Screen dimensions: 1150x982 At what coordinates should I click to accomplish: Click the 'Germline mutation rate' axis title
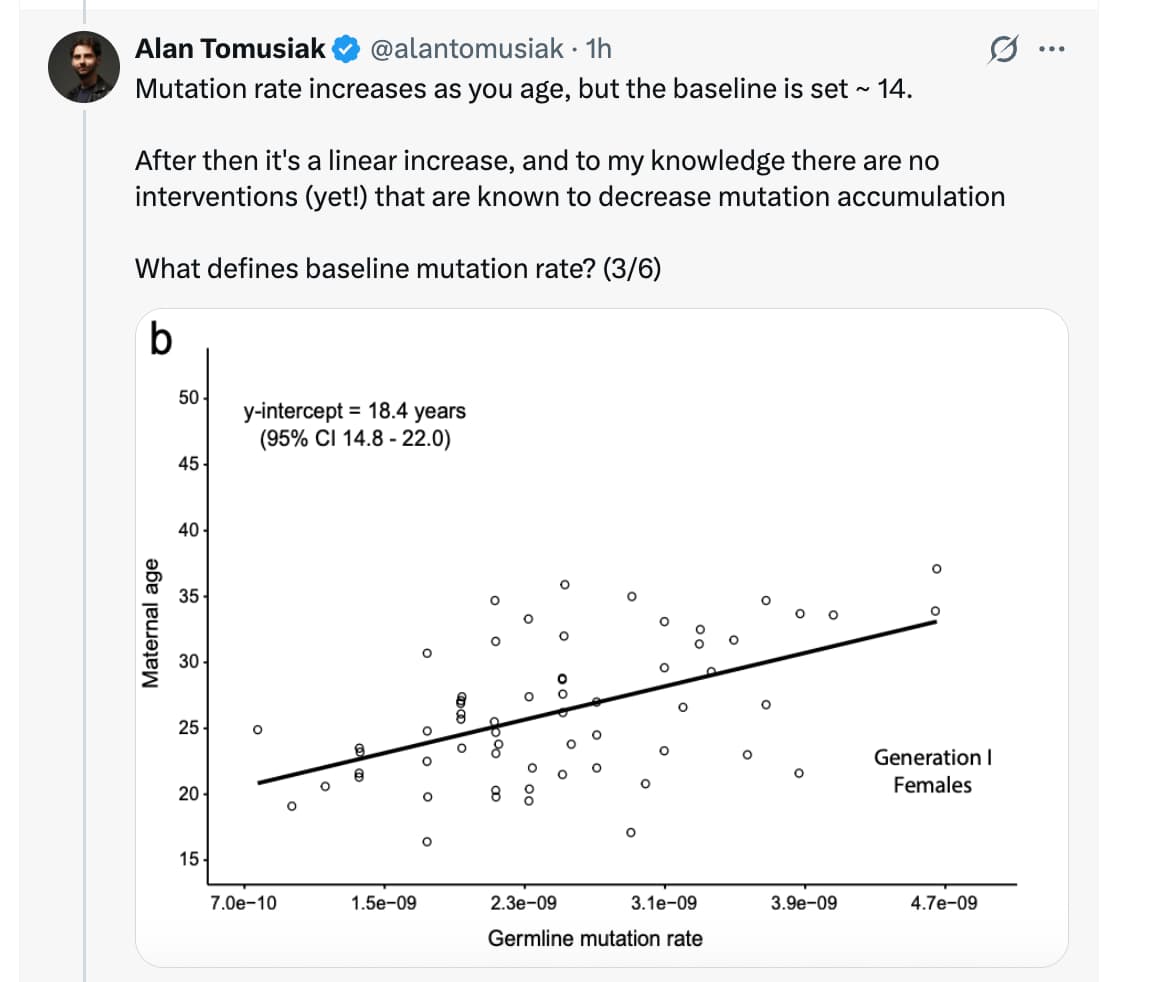pyautogui.click(x=595, y=938)
